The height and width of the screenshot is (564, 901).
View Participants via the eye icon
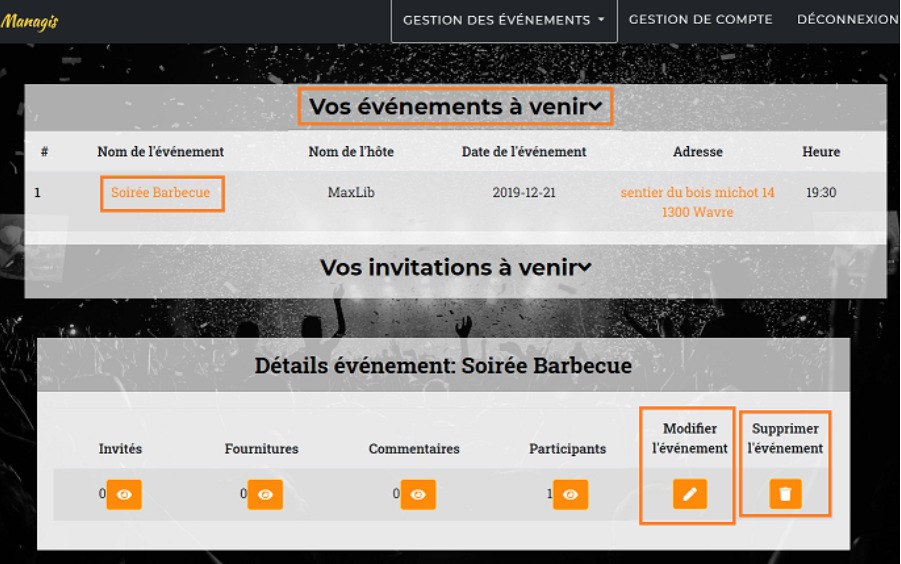[570, 494]
